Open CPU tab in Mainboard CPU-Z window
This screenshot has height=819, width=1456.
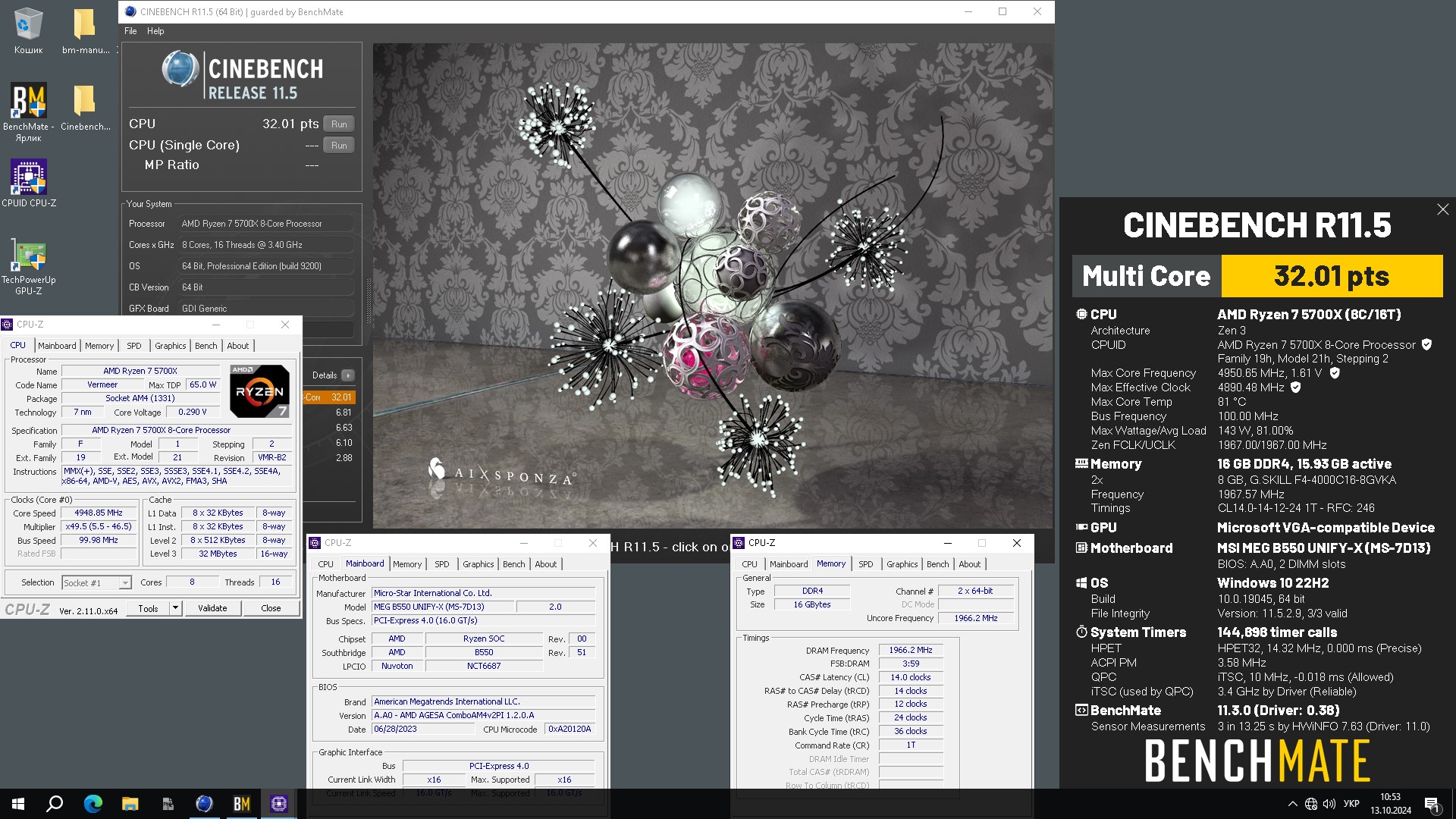(x=326, y=564)
